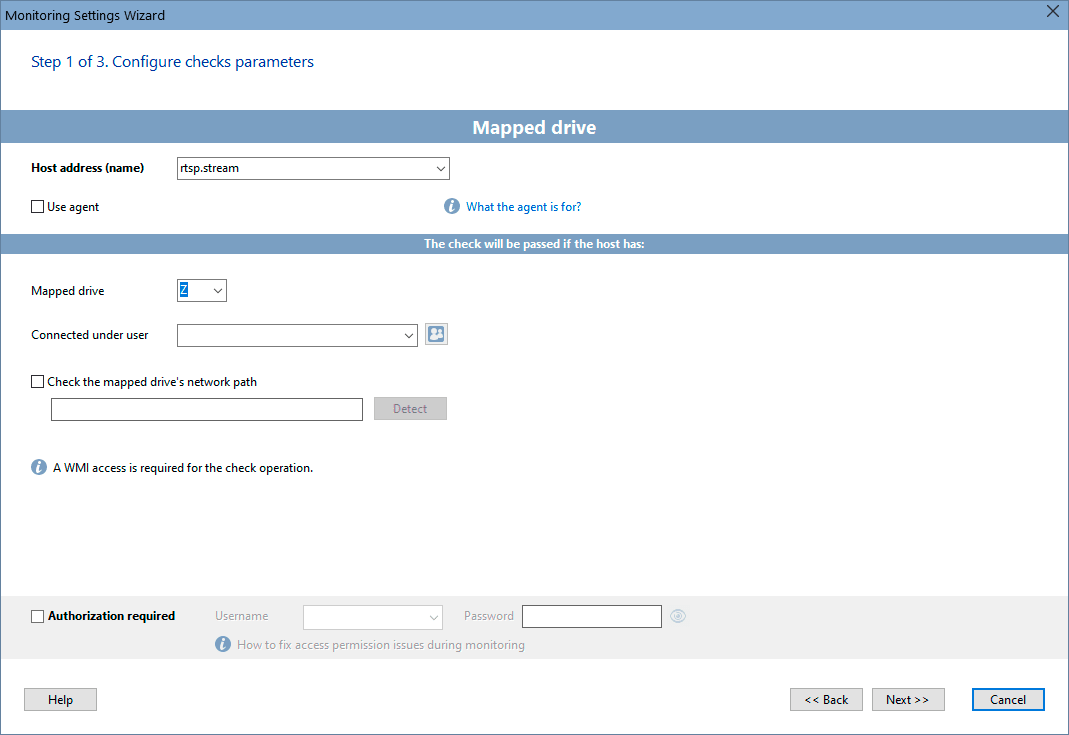Image resolution: width=1069 pixels, height=735 pixels.
Task: Go to the Next wizard step
Action: pyautogui.click(x=908, y=700)
